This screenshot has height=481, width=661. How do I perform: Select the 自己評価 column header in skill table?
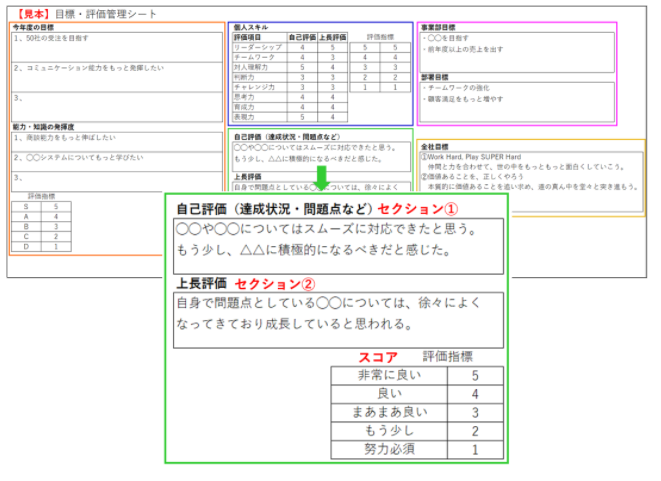click(x=301, y=37)
